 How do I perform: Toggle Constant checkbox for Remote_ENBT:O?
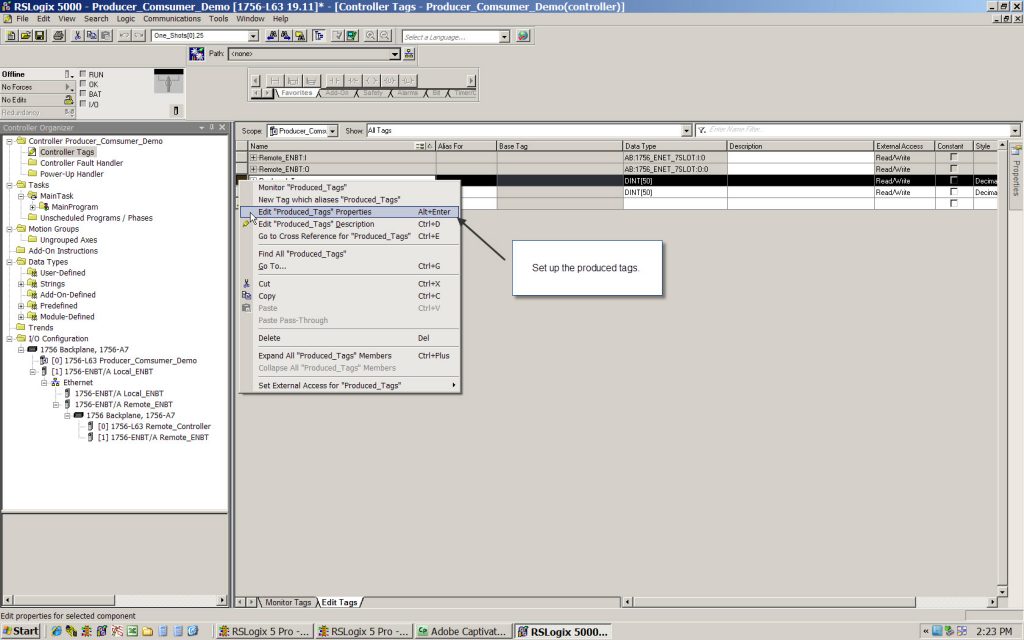(x=953, y=169)
